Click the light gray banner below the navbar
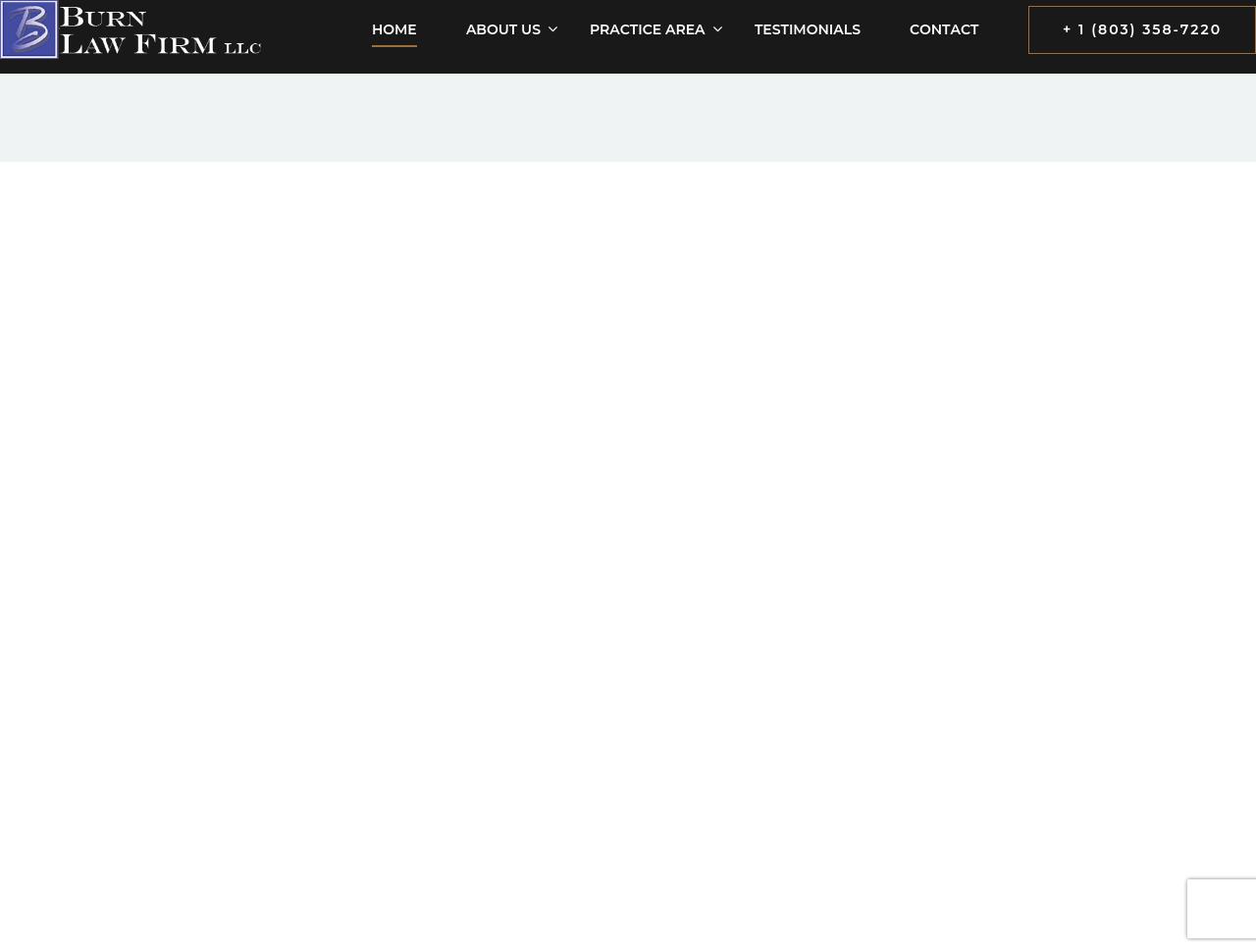The height and width of the screenshot is (952, 1256). pyautogui.click(x=628, y=118)
